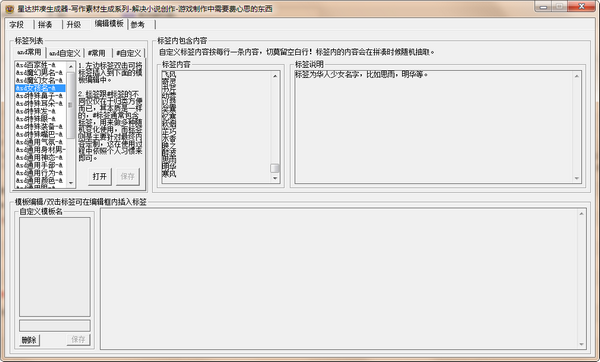Image resolution: width=600 pixels, height=362 pixels.
Task: Focus the template name input field
Action: click(55, 326)
